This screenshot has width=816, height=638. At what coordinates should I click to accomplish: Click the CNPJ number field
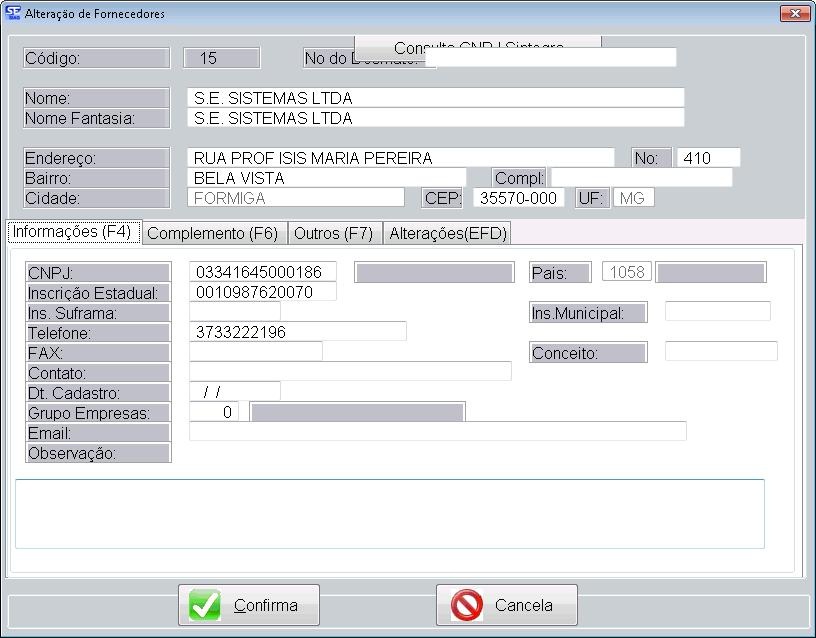[262, 273]
